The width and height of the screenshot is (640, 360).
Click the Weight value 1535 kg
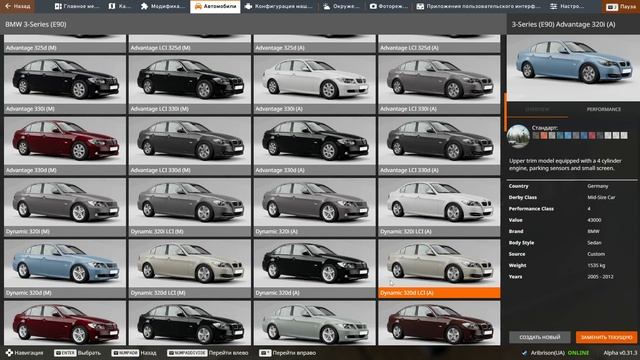[x=596, y=265]
